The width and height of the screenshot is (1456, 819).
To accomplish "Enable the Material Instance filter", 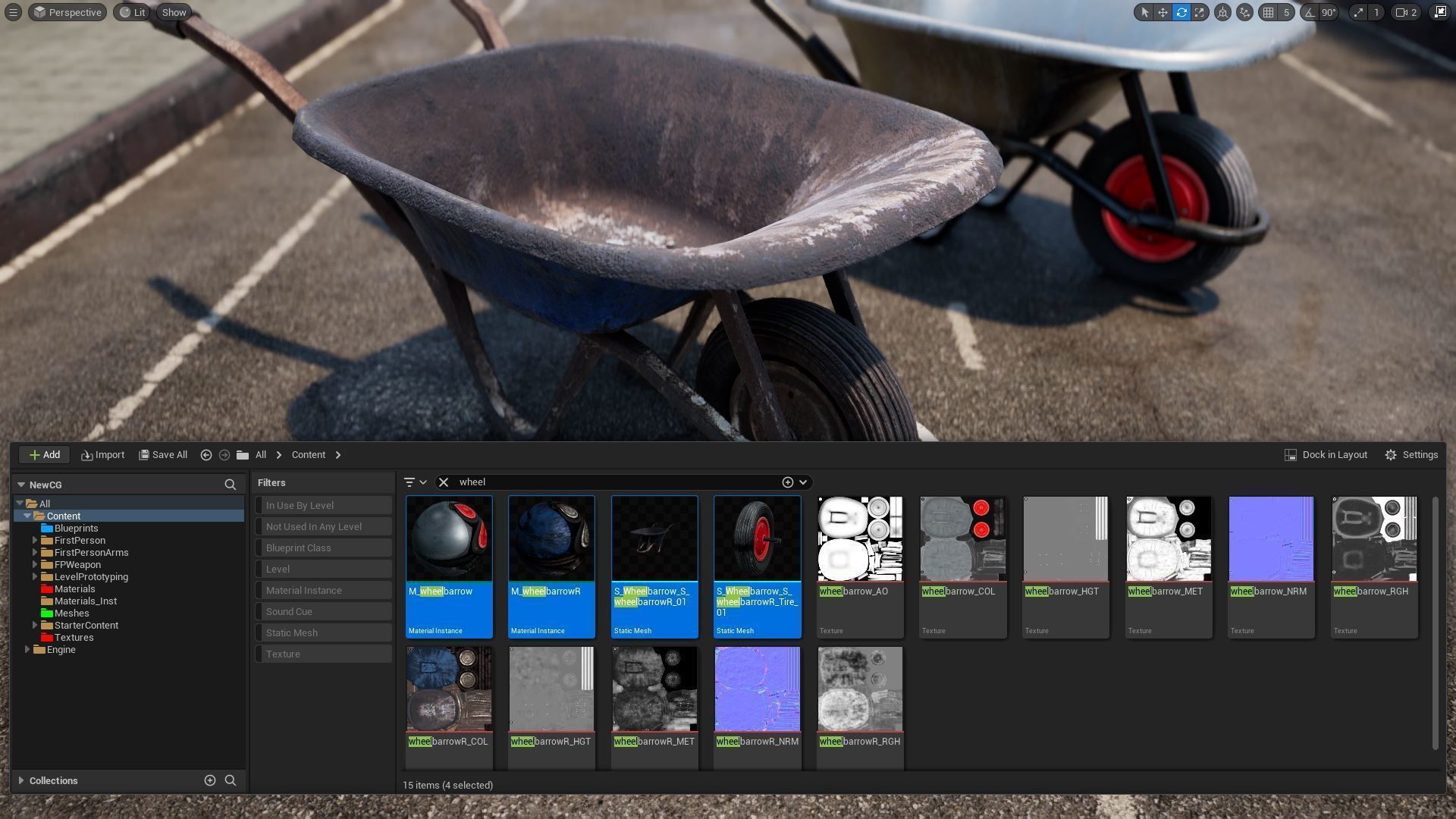I will coord(324,590).
